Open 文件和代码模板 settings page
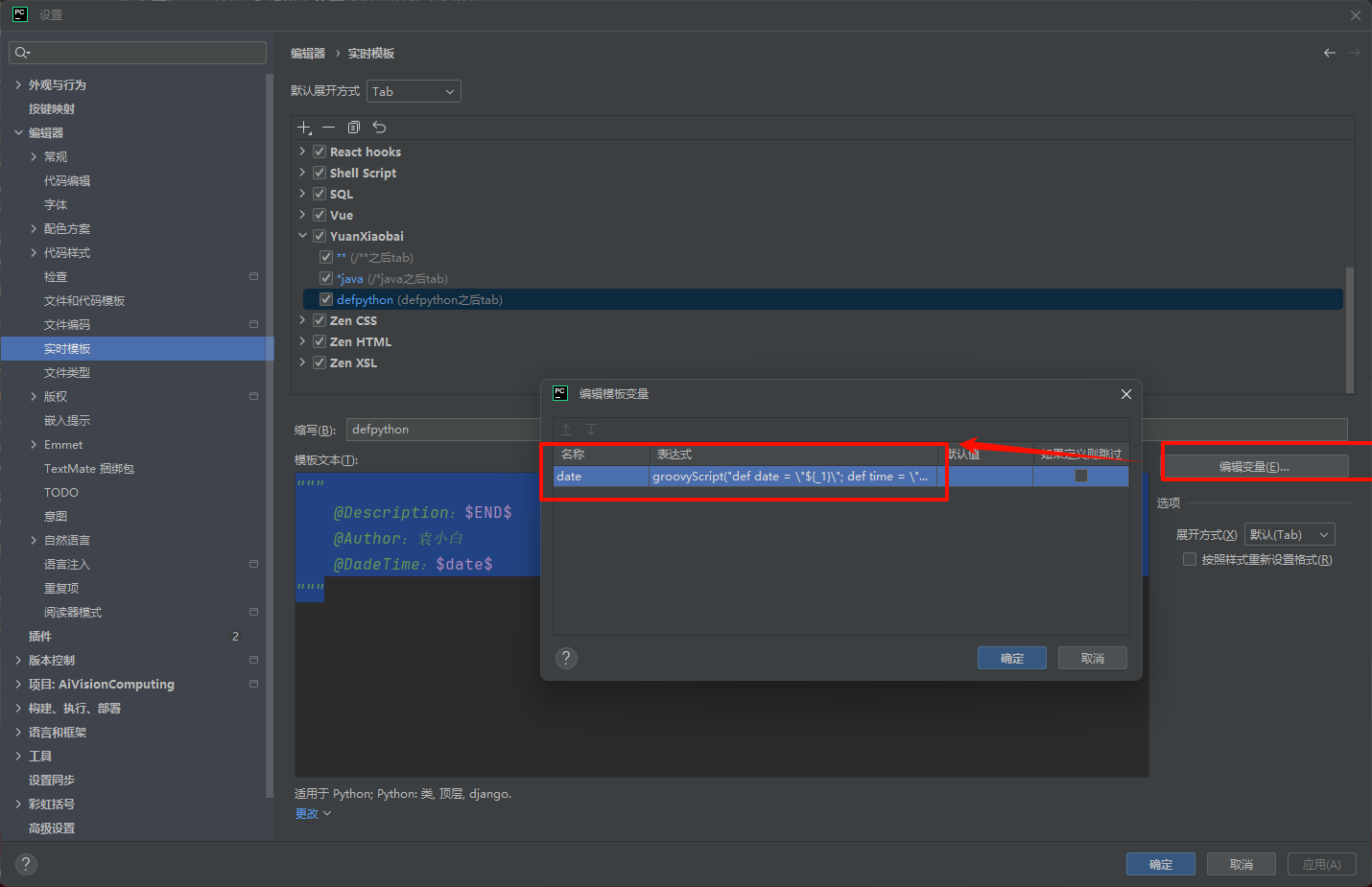Image resolution: width=1372 pixels, height=887 pixels. [x=84, y=300]
